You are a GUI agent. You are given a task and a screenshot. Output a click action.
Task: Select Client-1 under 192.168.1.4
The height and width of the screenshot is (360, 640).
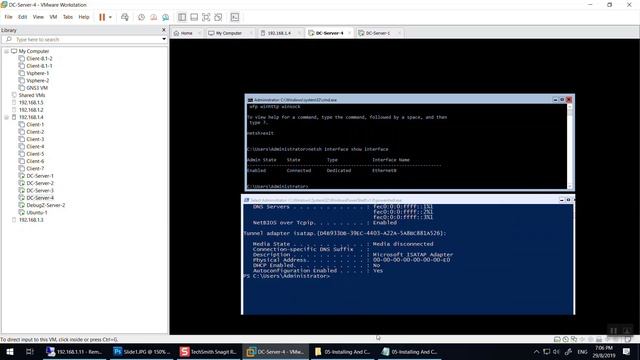(x=35, y=124)
